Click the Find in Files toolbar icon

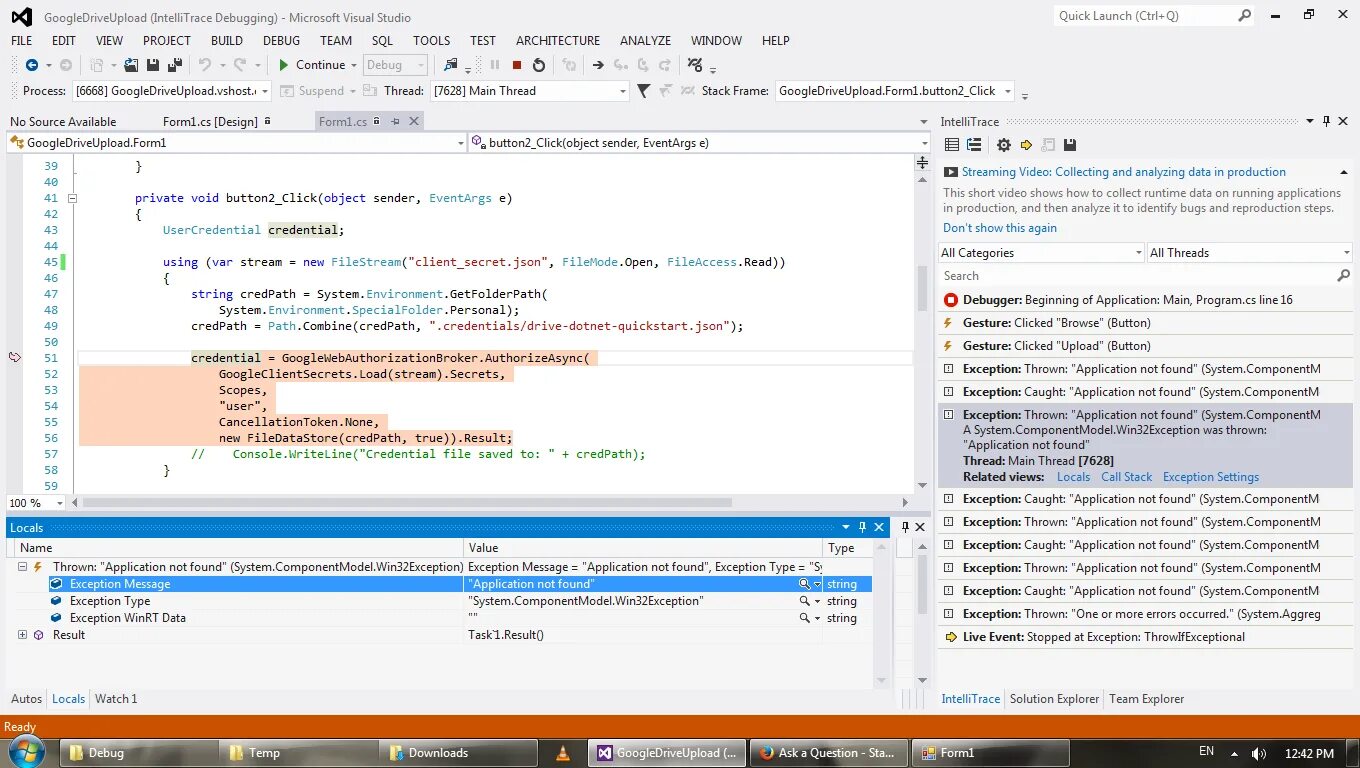[451, 65]
